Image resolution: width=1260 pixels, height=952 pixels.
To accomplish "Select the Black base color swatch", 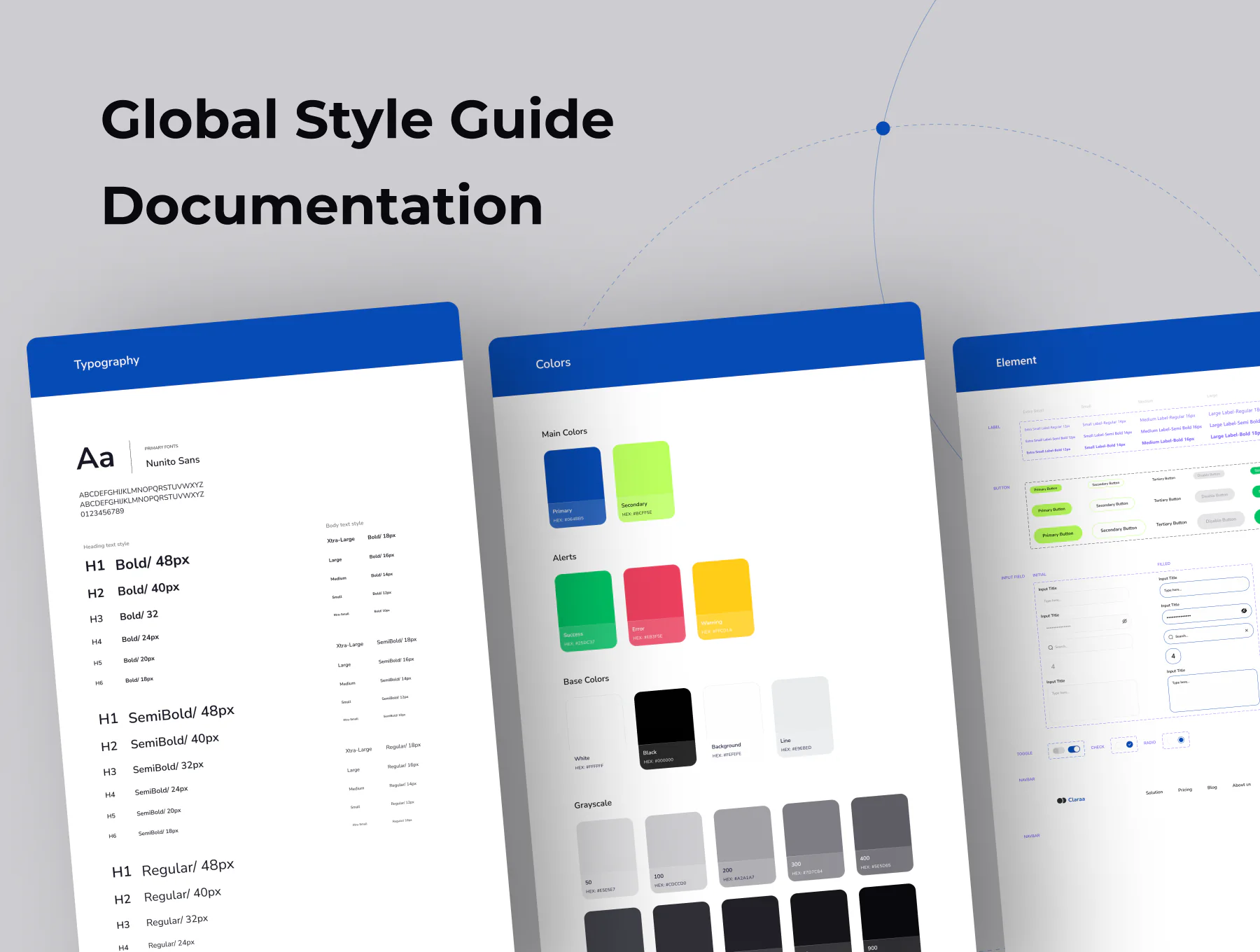I will click(665, 729).
